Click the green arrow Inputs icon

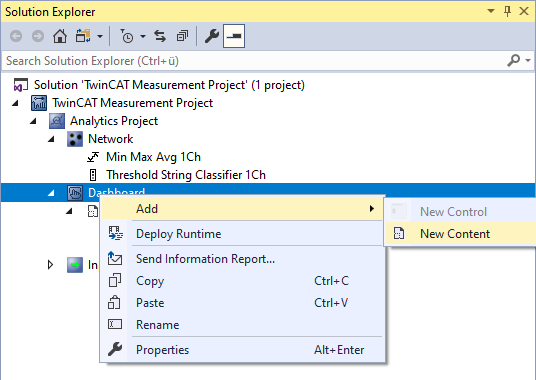click(75, 265)
